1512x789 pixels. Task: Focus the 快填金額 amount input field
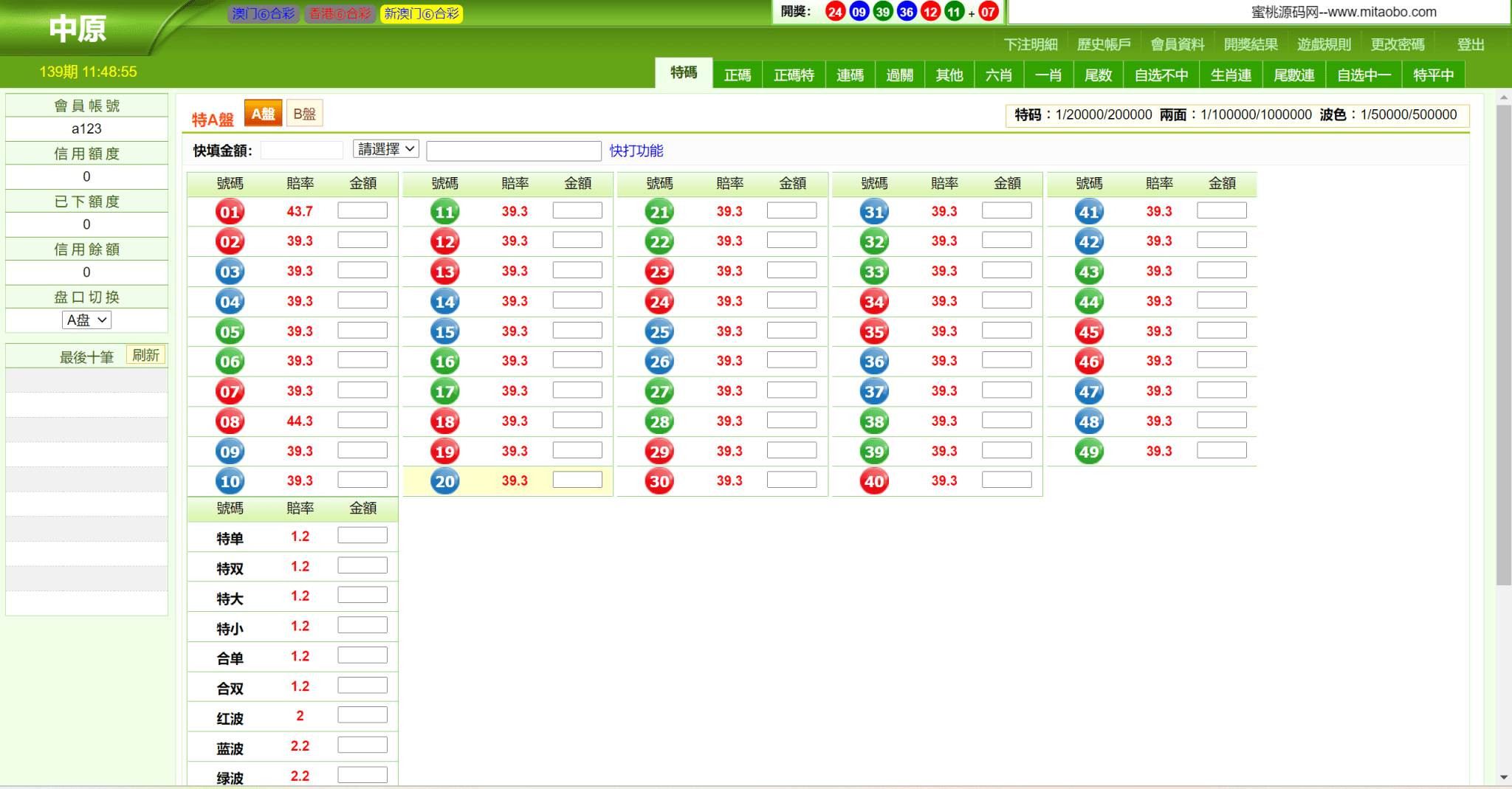point(302,151)
